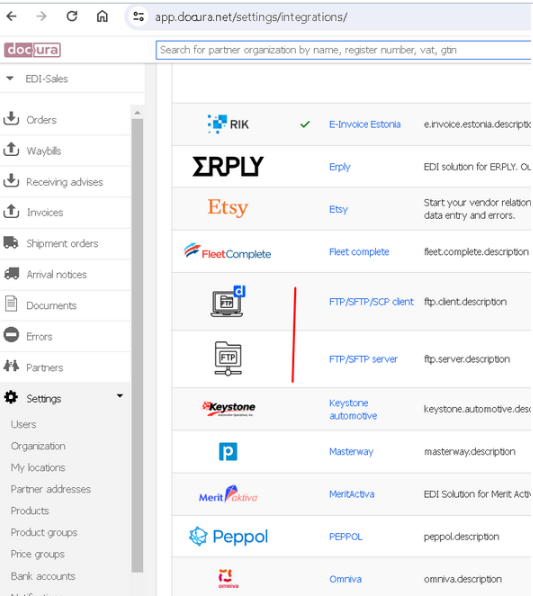Open Shipment orders truck icon
This screenshot has width=533, height=596.
[x=11, y=242]
